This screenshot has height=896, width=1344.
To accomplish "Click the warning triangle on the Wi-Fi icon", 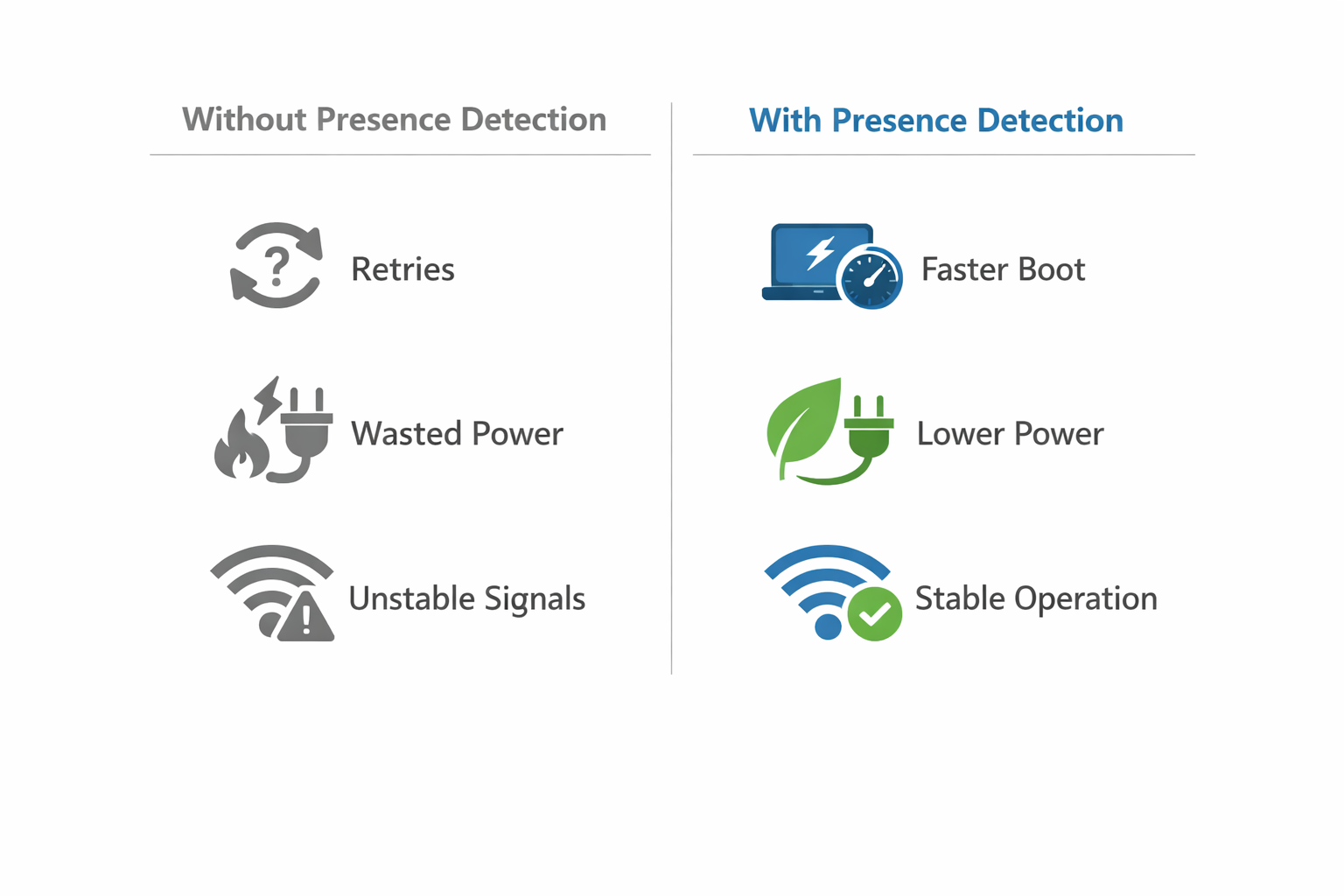I will 304,617.
